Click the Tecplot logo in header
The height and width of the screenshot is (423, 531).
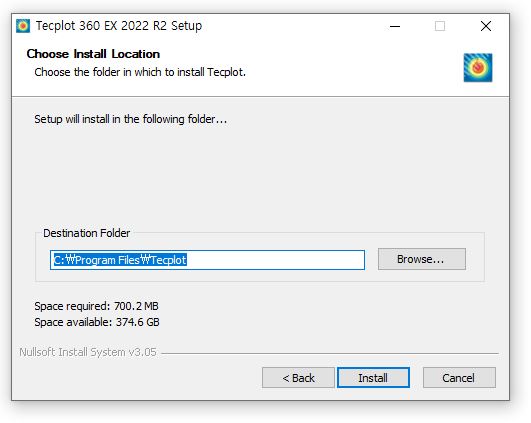[478, 67]
